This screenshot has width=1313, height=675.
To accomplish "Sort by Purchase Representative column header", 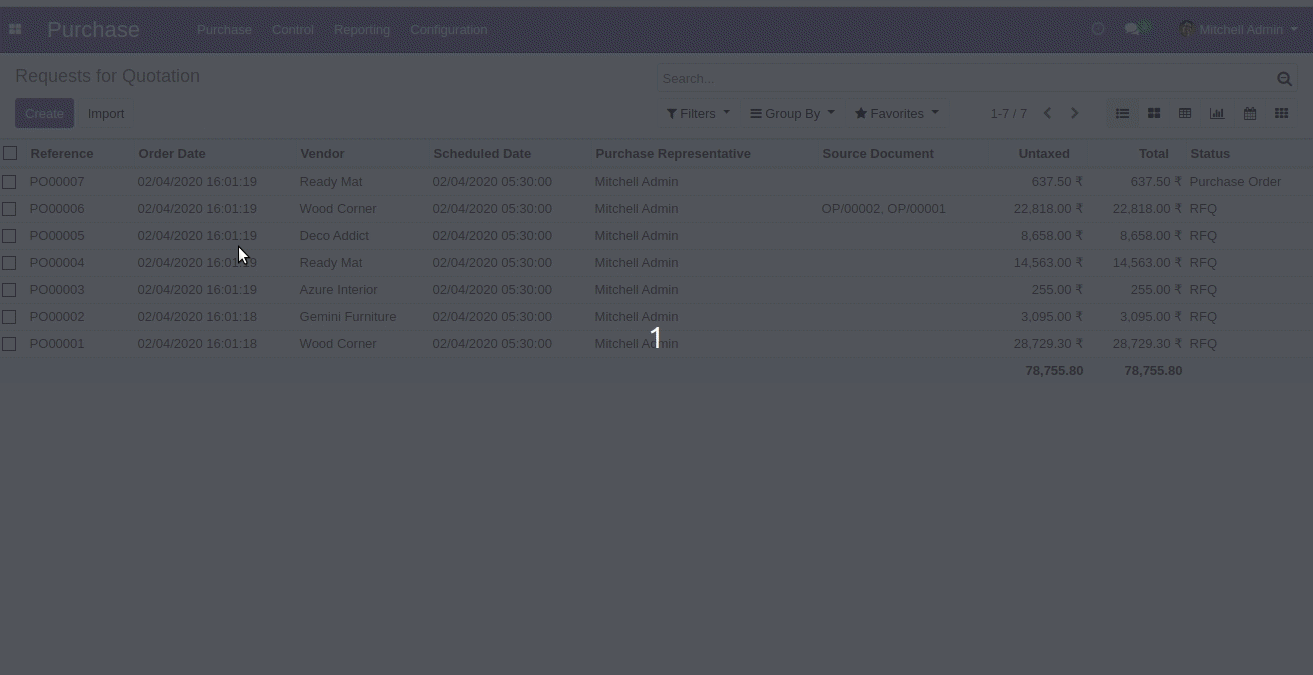I will [673, 154].
